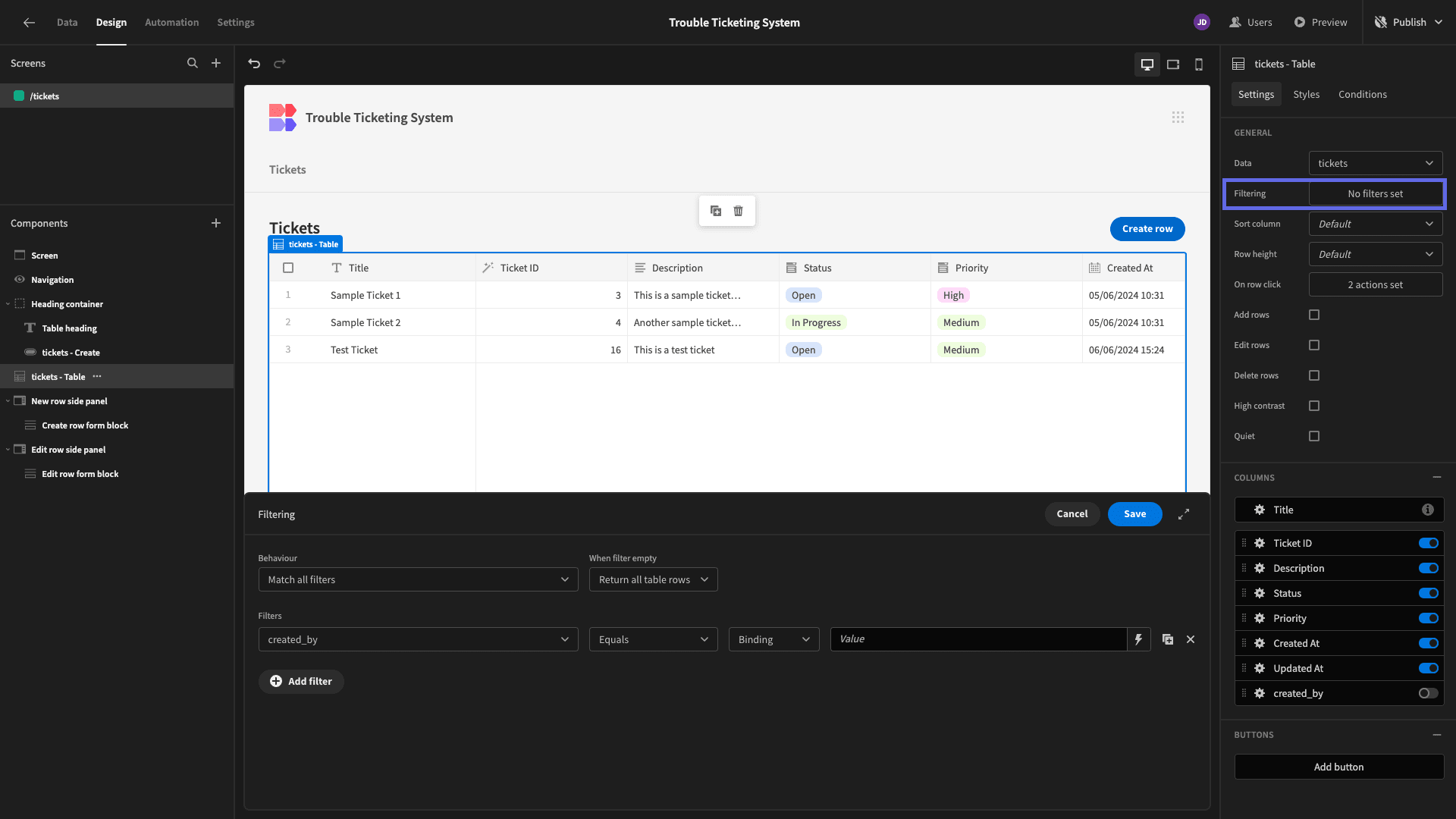Viewport: 1456px width, 819px height.
Task: Switch to mobile preview icon
Action: [x=1199, y=64]
